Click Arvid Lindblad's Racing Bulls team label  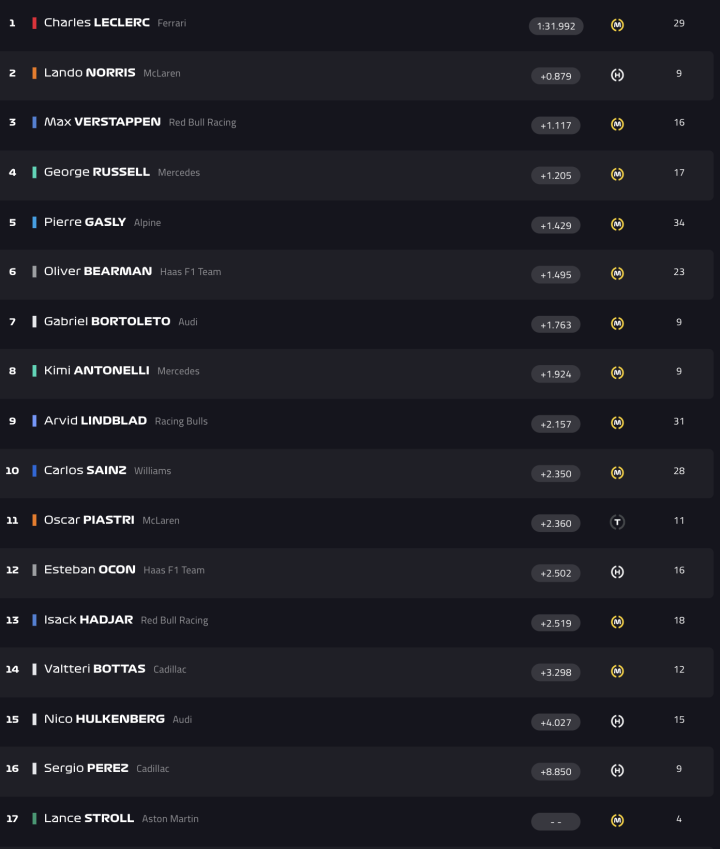point(181,422)
